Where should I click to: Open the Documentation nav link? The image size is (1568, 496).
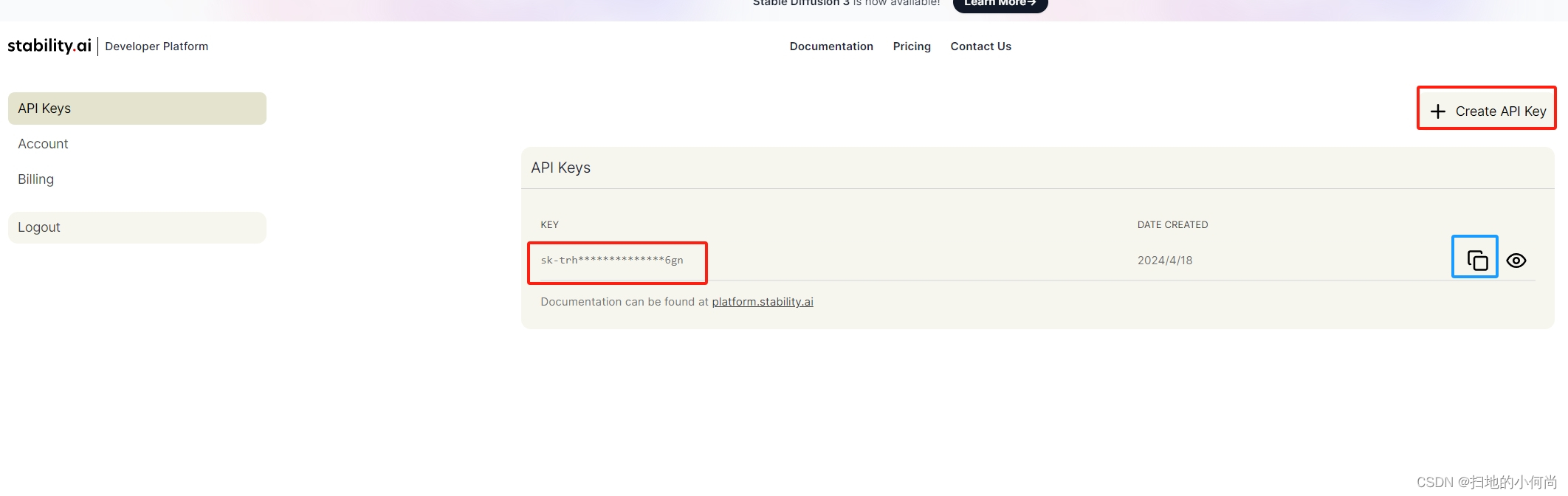831,46
